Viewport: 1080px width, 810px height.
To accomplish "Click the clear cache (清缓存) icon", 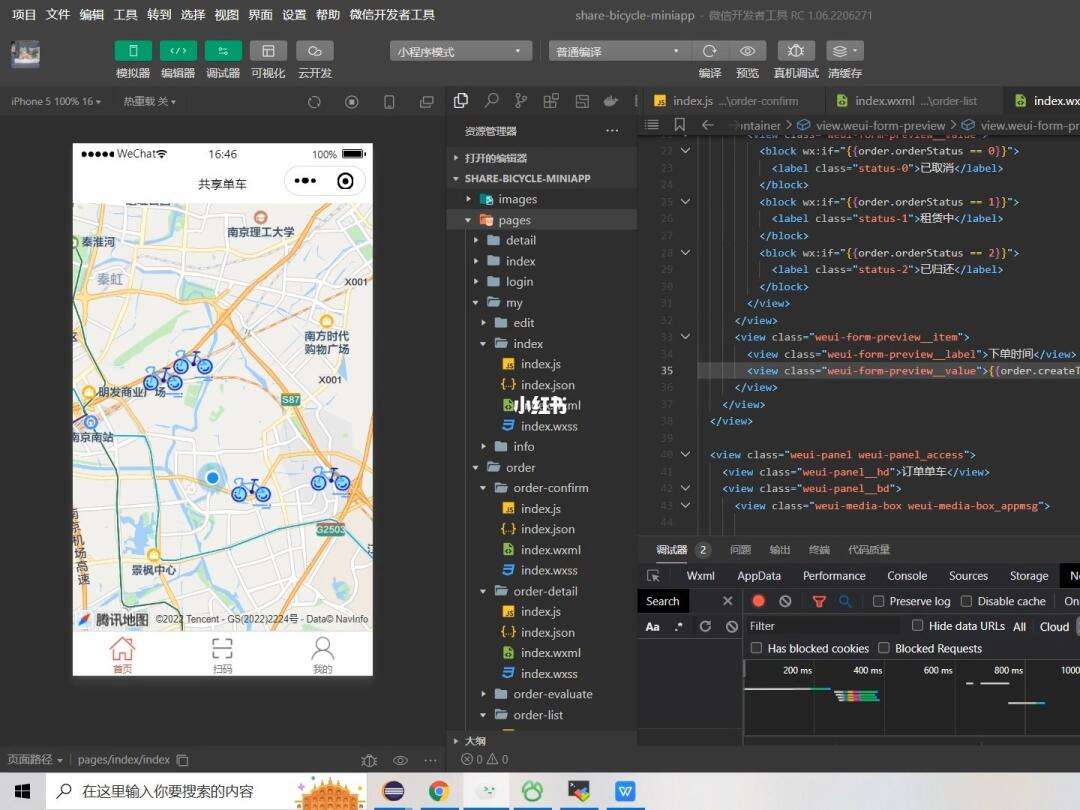I will click(x=844, y=51).
